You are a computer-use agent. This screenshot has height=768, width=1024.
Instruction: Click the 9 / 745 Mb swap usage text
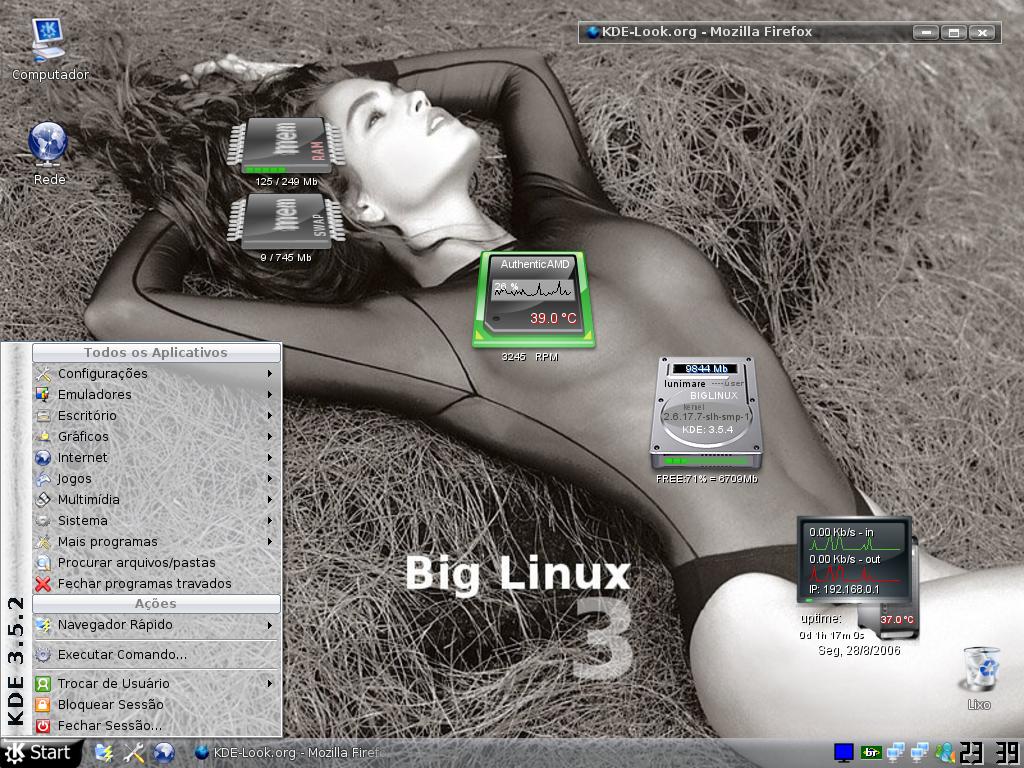tap(286, 257)
